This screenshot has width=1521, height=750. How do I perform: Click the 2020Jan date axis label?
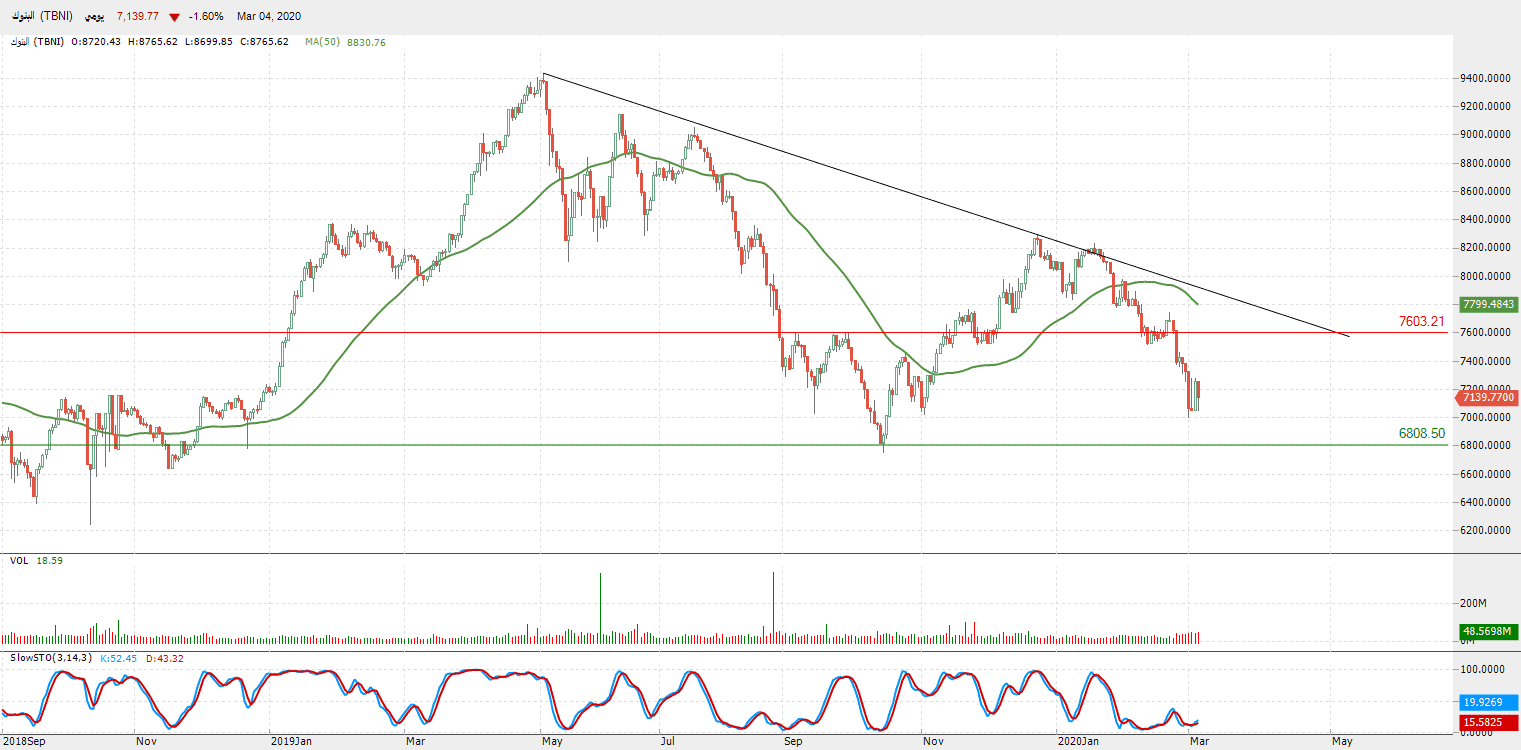pos(1079,741)
